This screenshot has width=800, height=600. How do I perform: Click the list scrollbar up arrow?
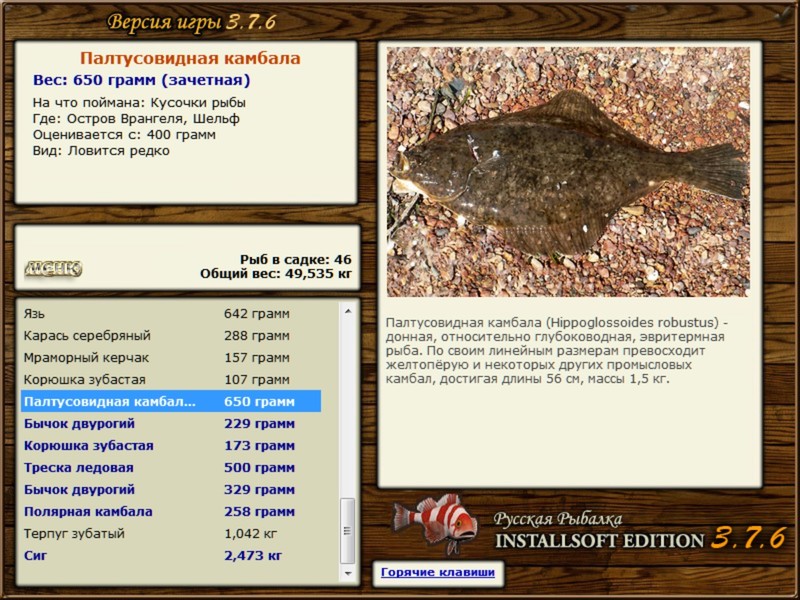[x=348, y=311]
